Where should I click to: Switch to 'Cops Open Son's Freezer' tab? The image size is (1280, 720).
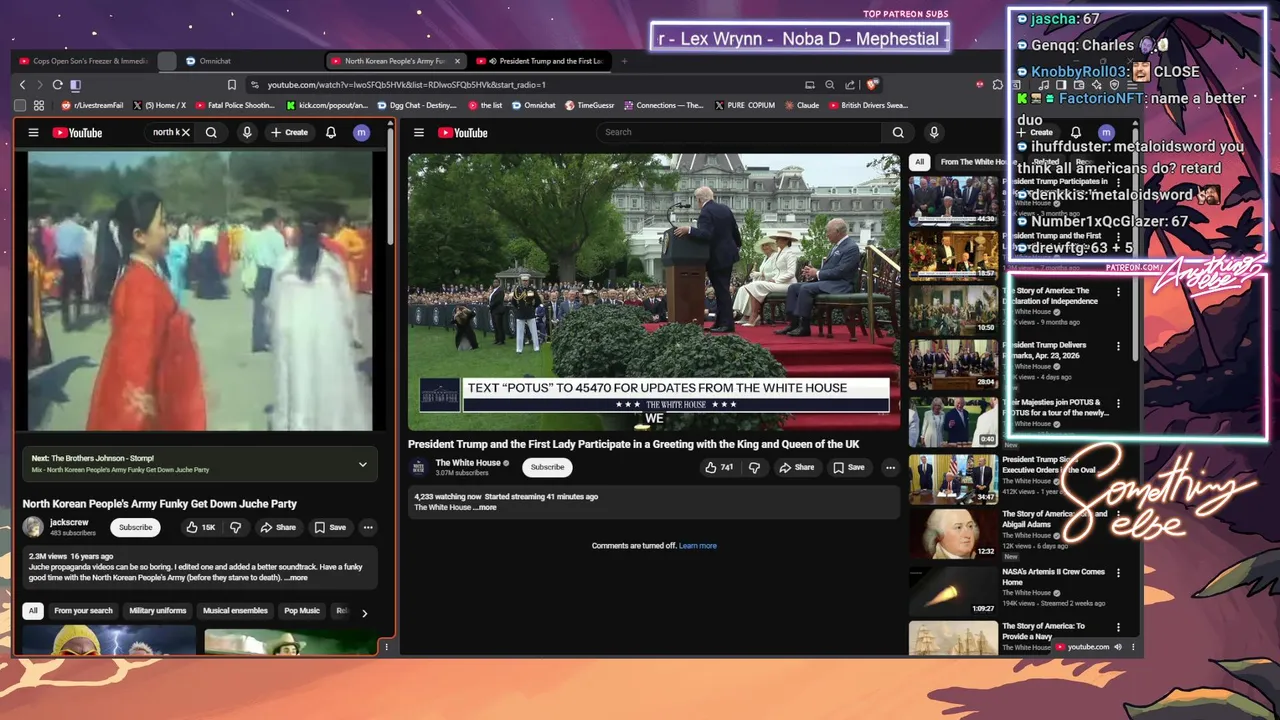(84, 61)
